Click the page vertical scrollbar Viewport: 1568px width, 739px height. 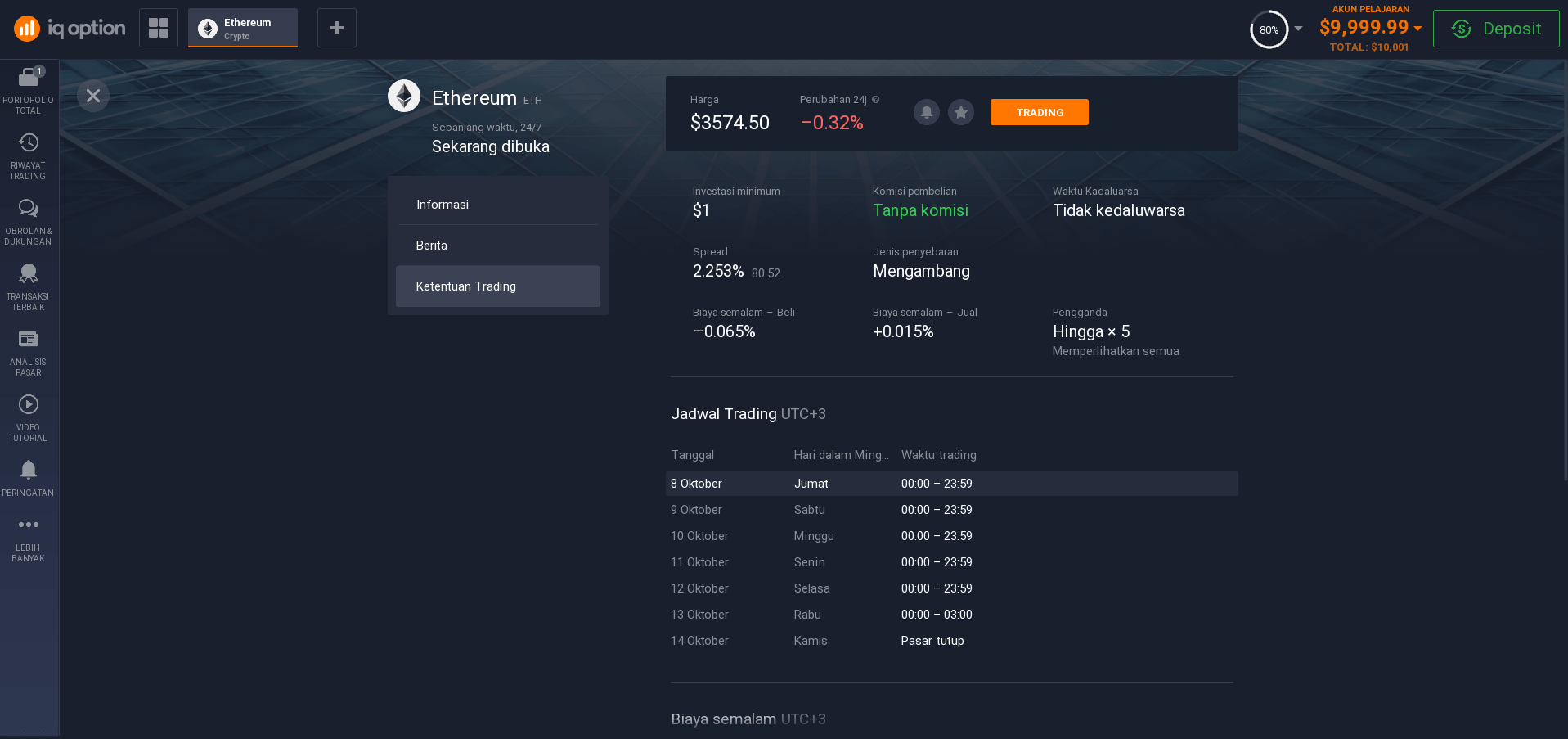[1565, 270]
